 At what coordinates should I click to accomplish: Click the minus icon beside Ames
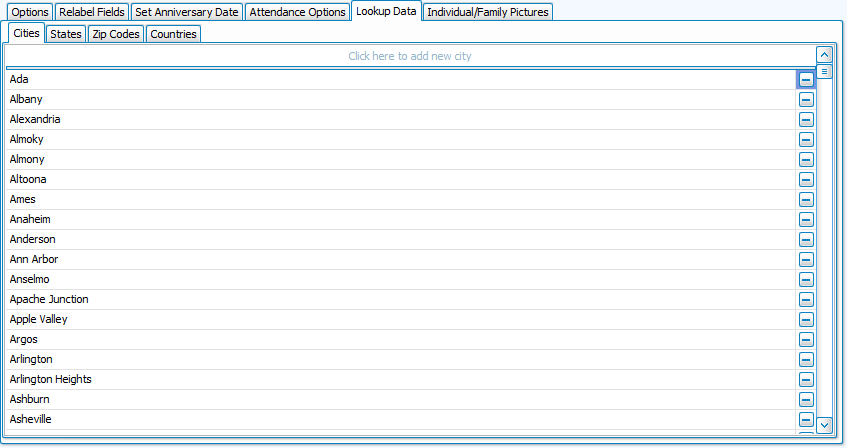coord(805,199)
